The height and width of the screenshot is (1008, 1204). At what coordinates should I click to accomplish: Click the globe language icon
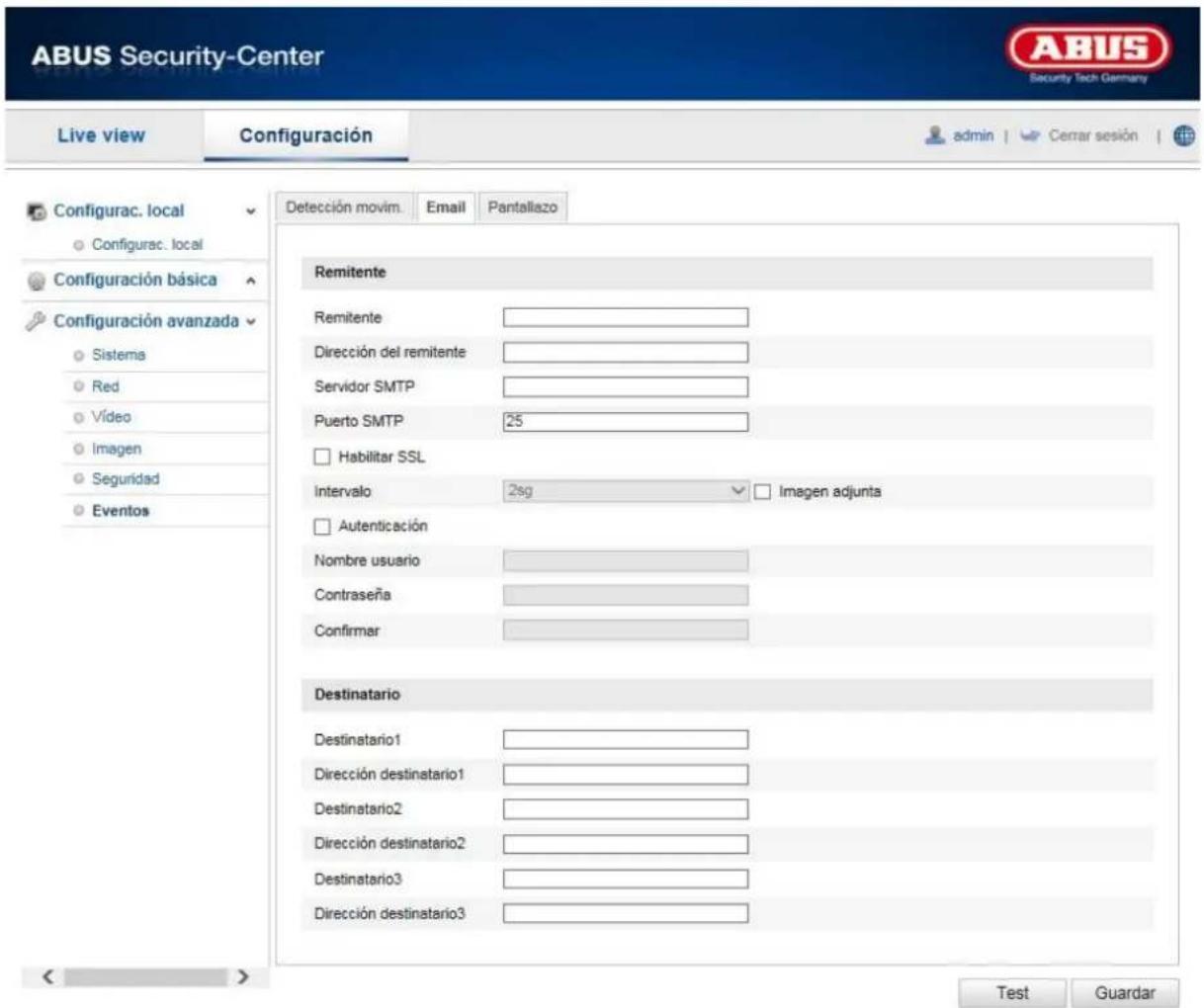[1183, 136]
